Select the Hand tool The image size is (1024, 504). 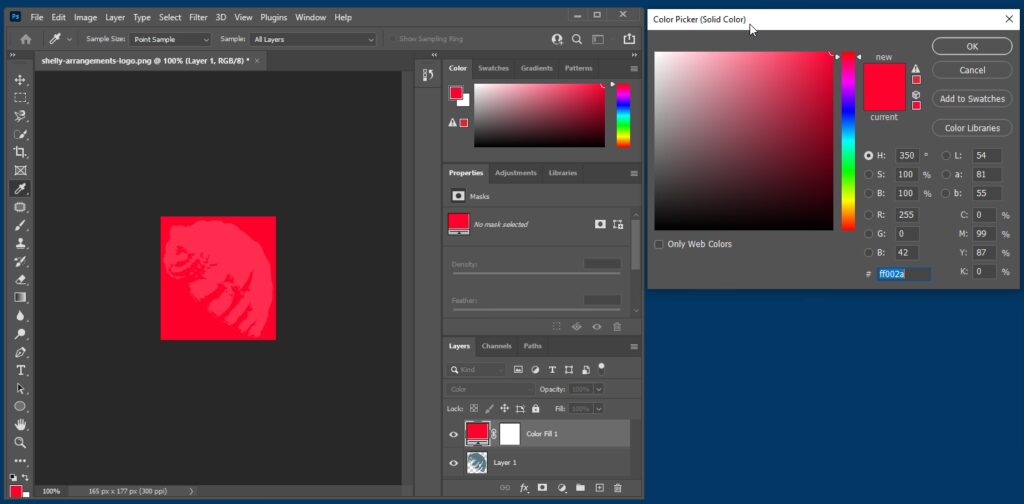pos(20,424)
